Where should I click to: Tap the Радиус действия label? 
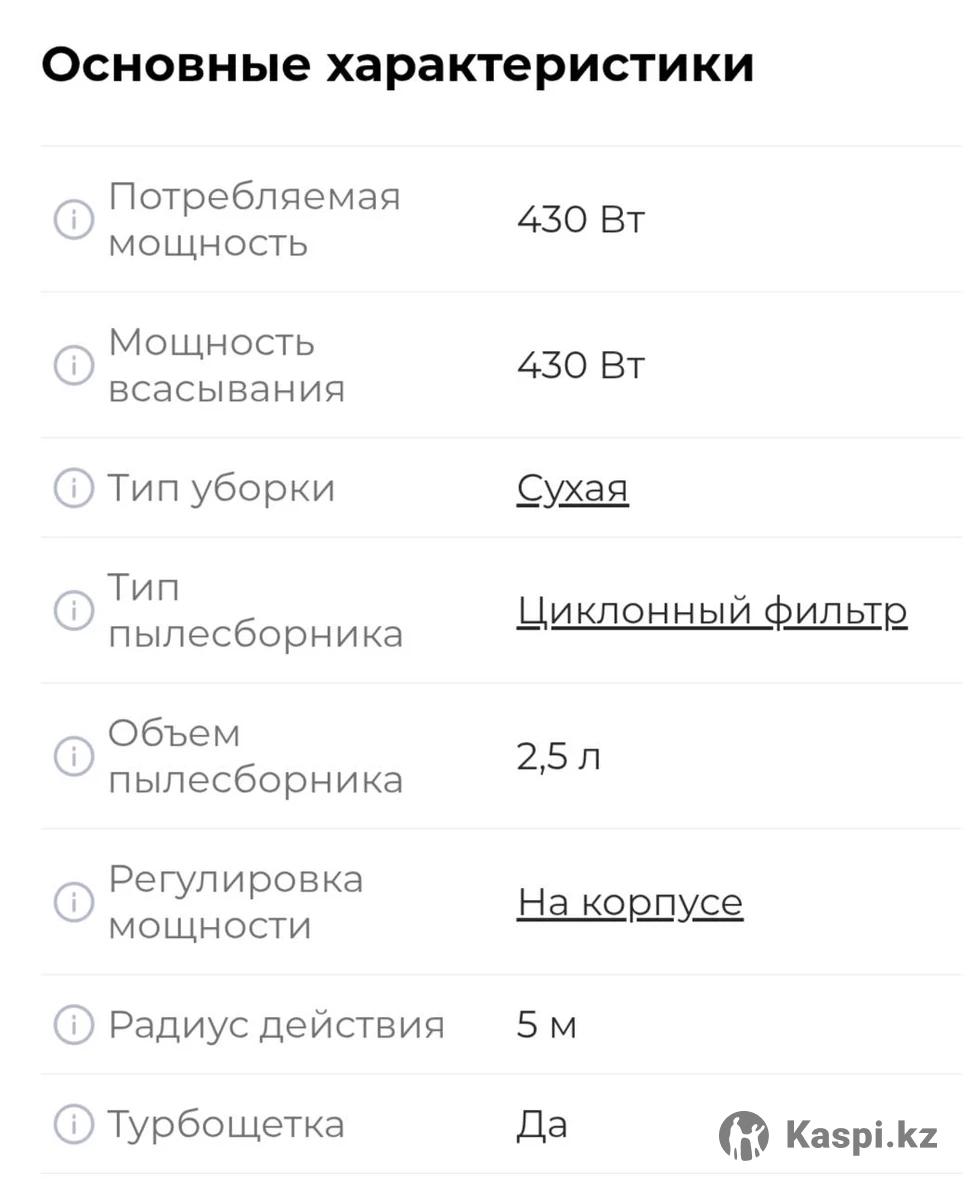(x=275, y=1025)
